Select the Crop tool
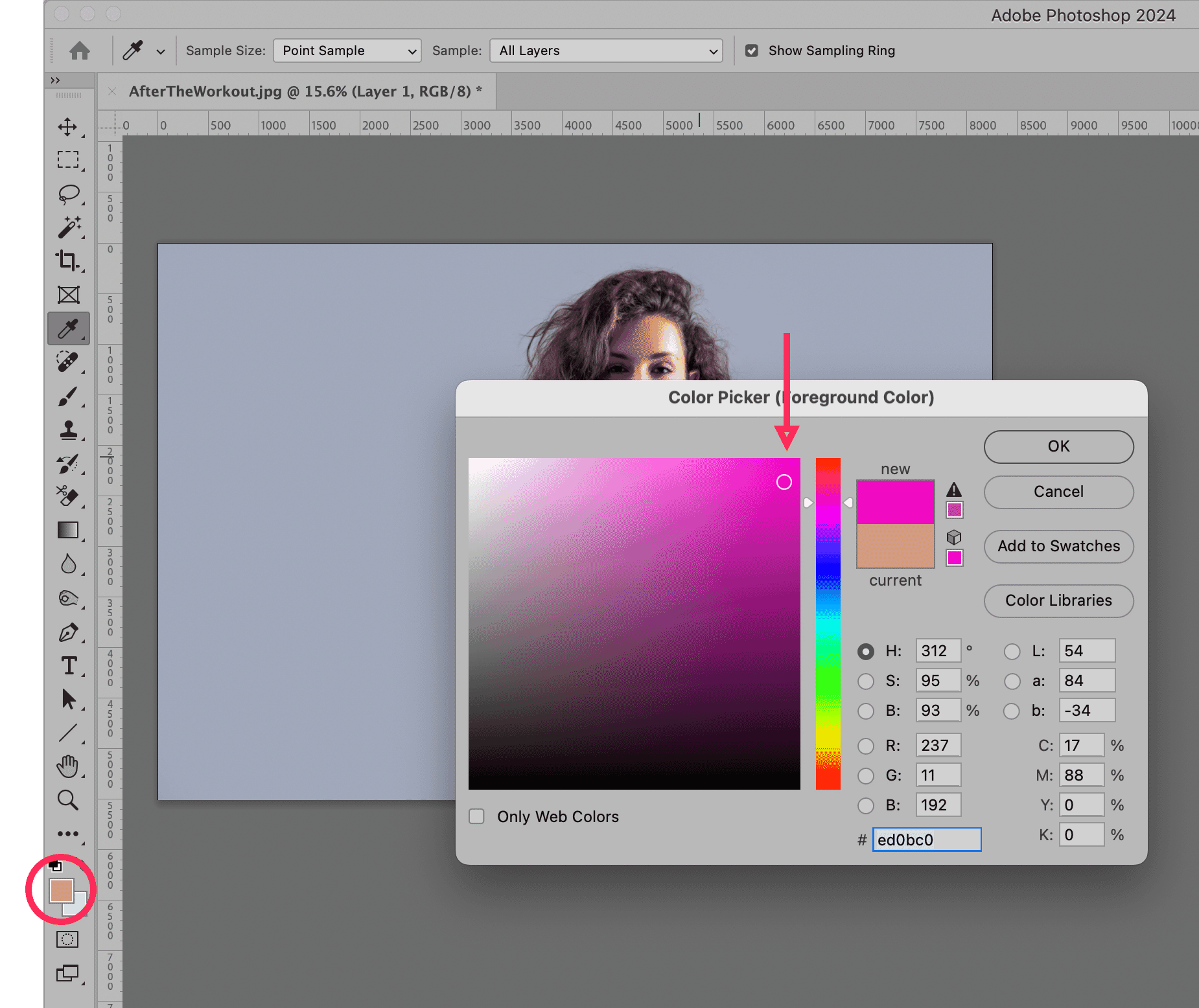This screenshot has width=1199, height=1008. [x=68, y=260]
